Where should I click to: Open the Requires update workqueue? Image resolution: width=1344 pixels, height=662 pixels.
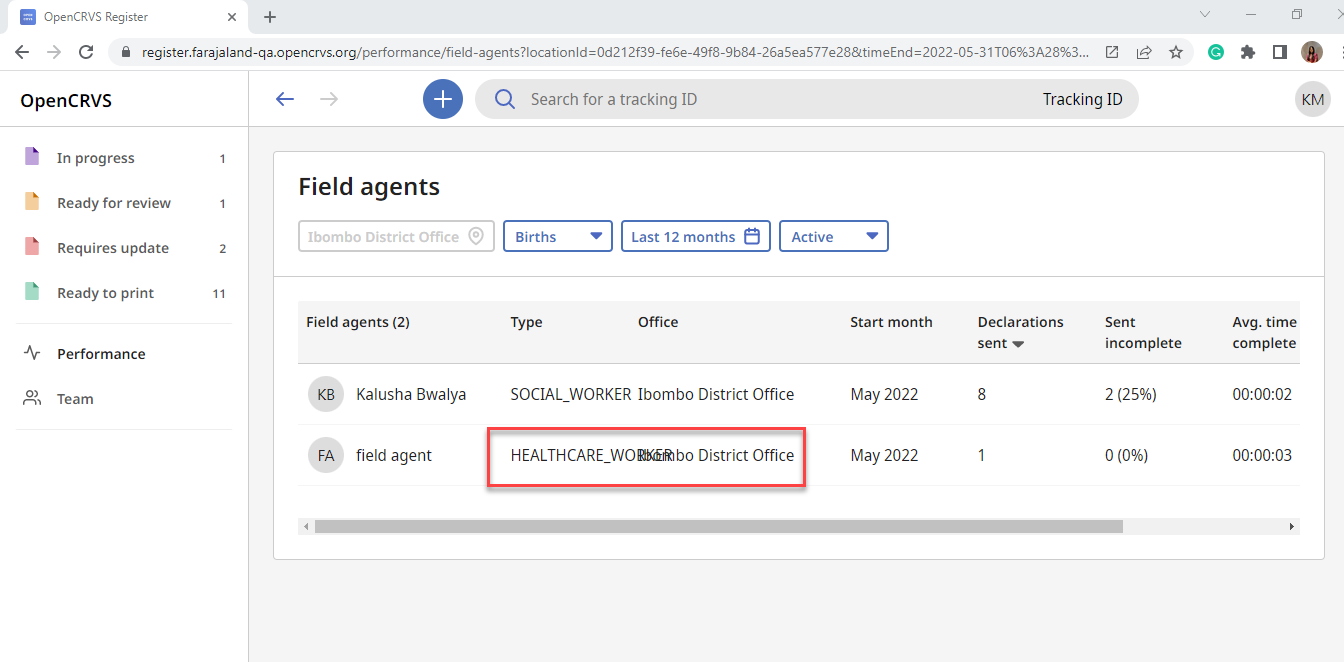click(x=110, y=247)
